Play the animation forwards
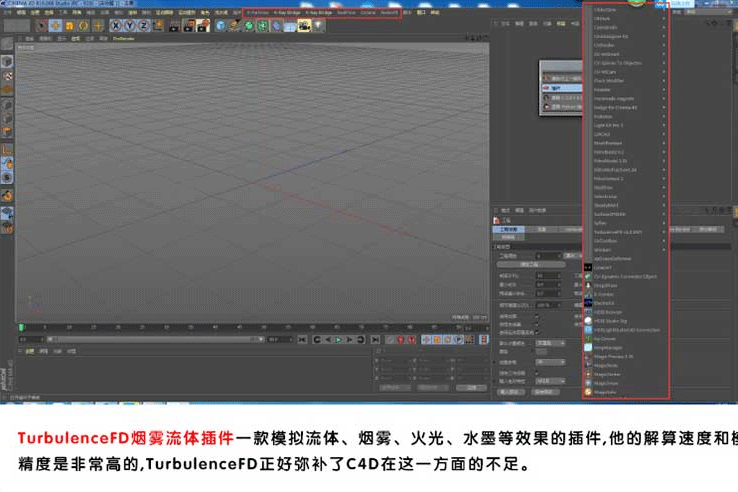738x492 pixels. point(338,339)
